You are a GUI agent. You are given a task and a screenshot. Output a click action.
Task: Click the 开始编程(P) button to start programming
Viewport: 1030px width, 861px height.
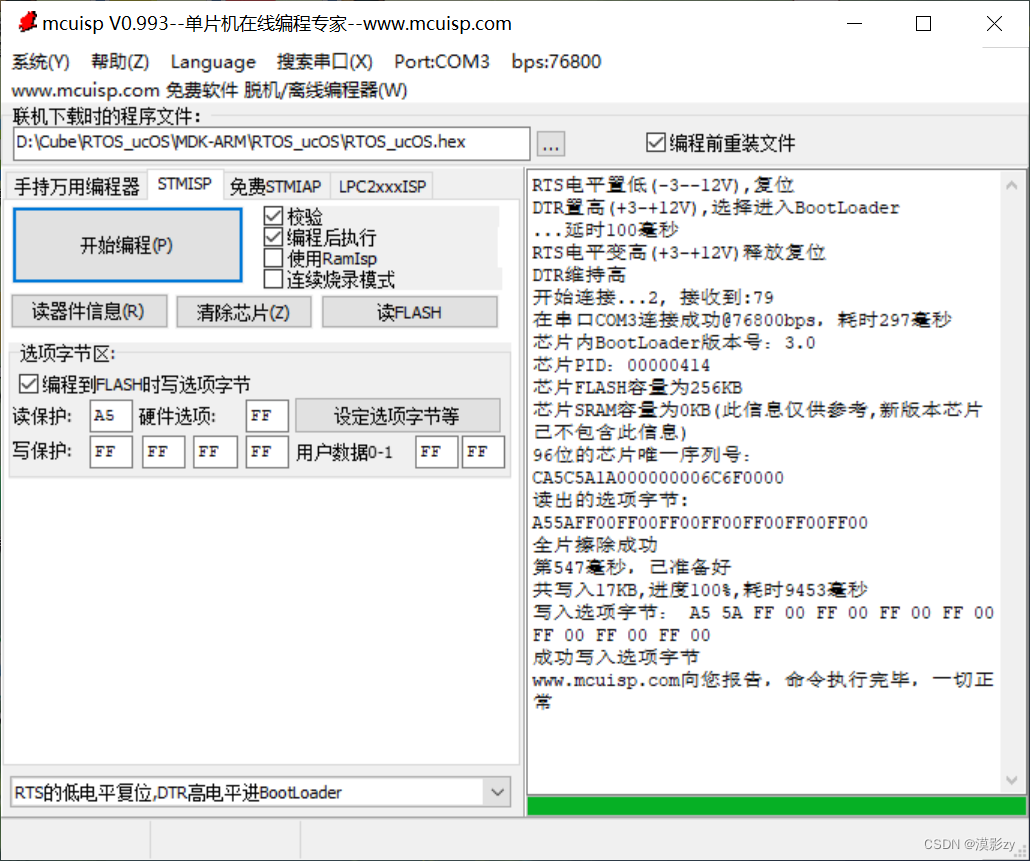coord(127,244)
